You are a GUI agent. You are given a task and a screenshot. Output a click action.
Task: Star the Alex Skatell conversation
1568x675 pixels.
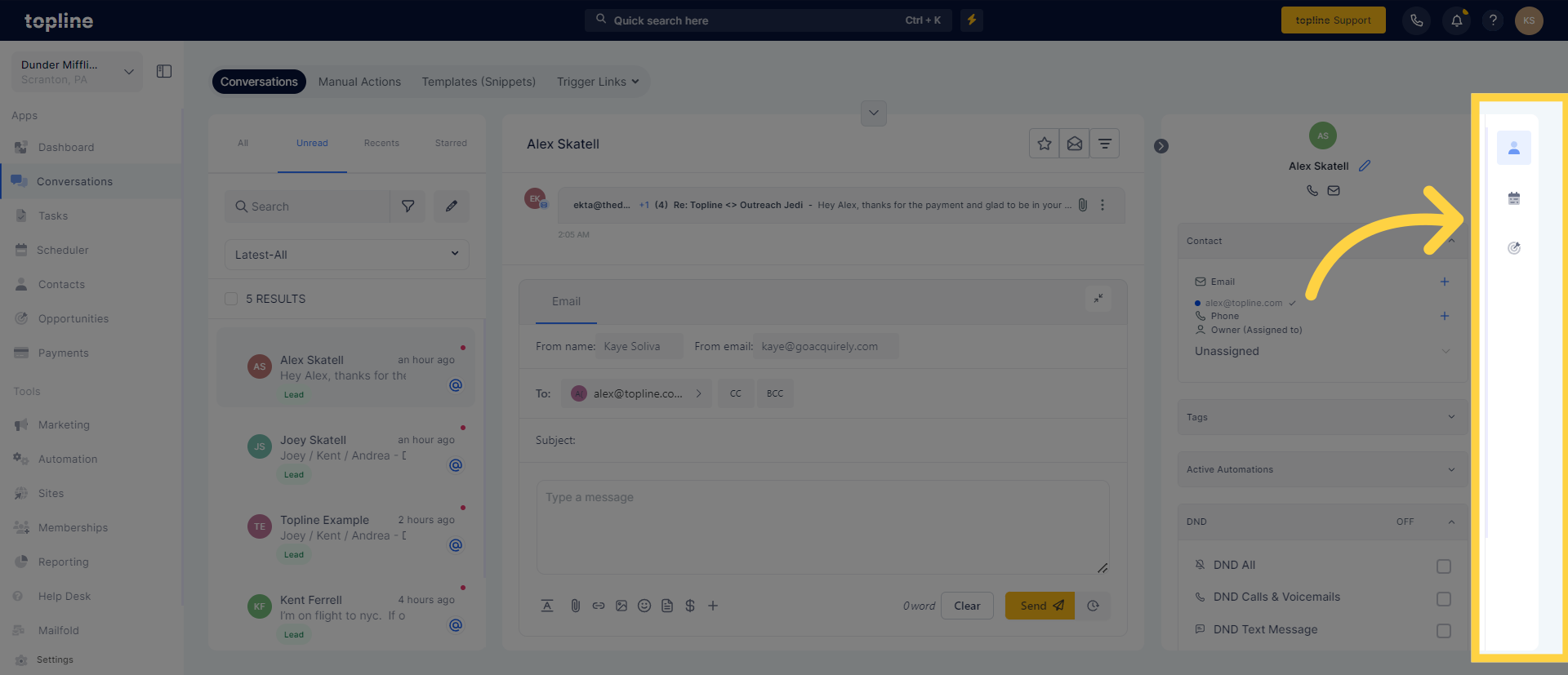1044,144
